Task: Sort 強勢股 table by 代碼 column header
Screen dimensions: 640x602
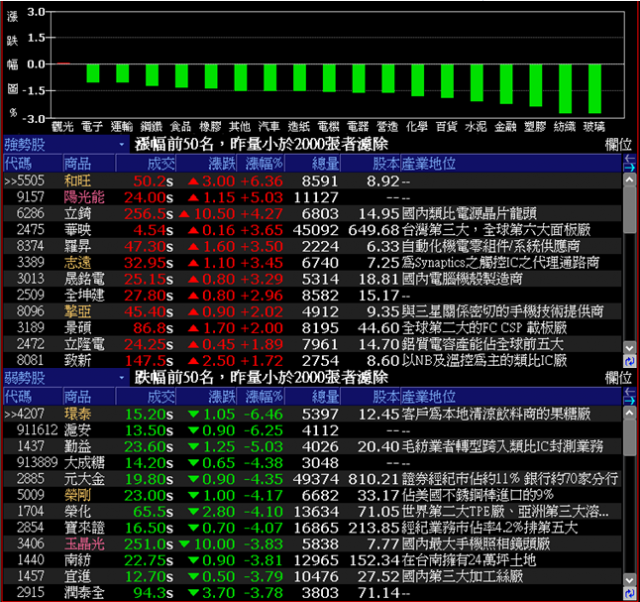Action: pyautogui.click(x=33, y=164)
